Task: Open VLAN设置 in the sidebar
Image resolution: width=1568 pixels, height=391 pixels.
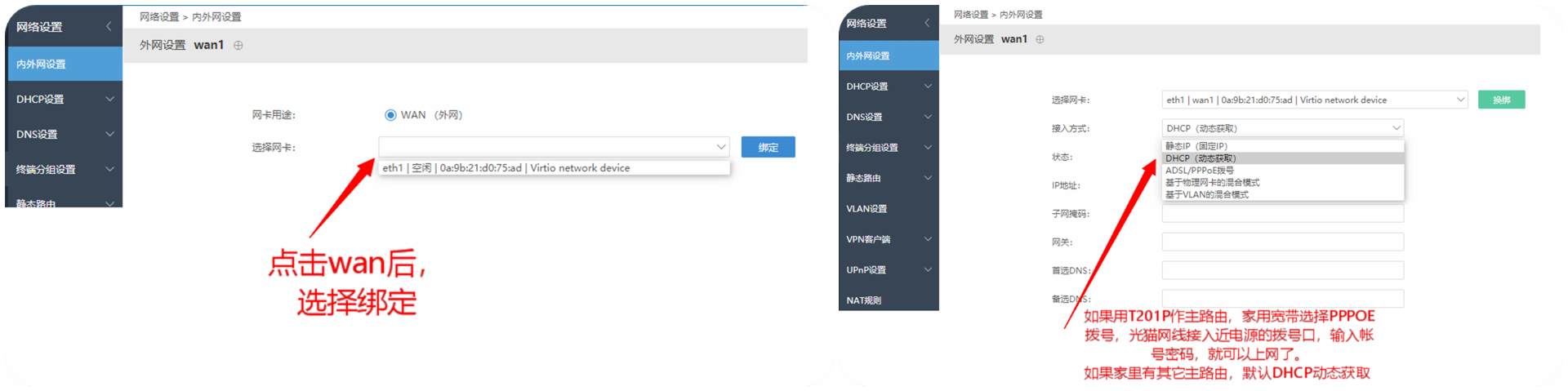Action: click(x=866, y=209)
